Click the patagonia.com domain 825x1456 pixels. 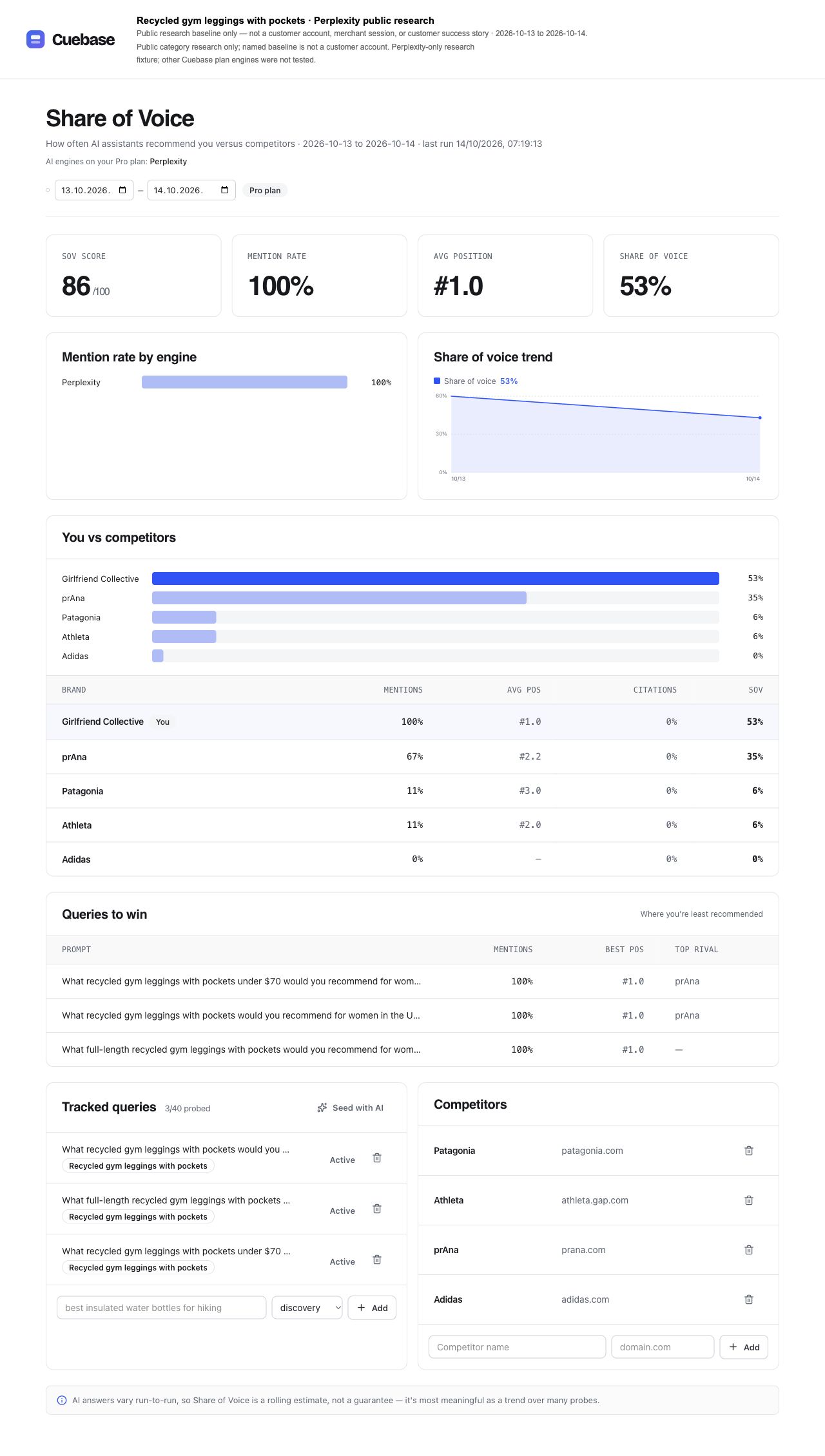click(592, 1151)
